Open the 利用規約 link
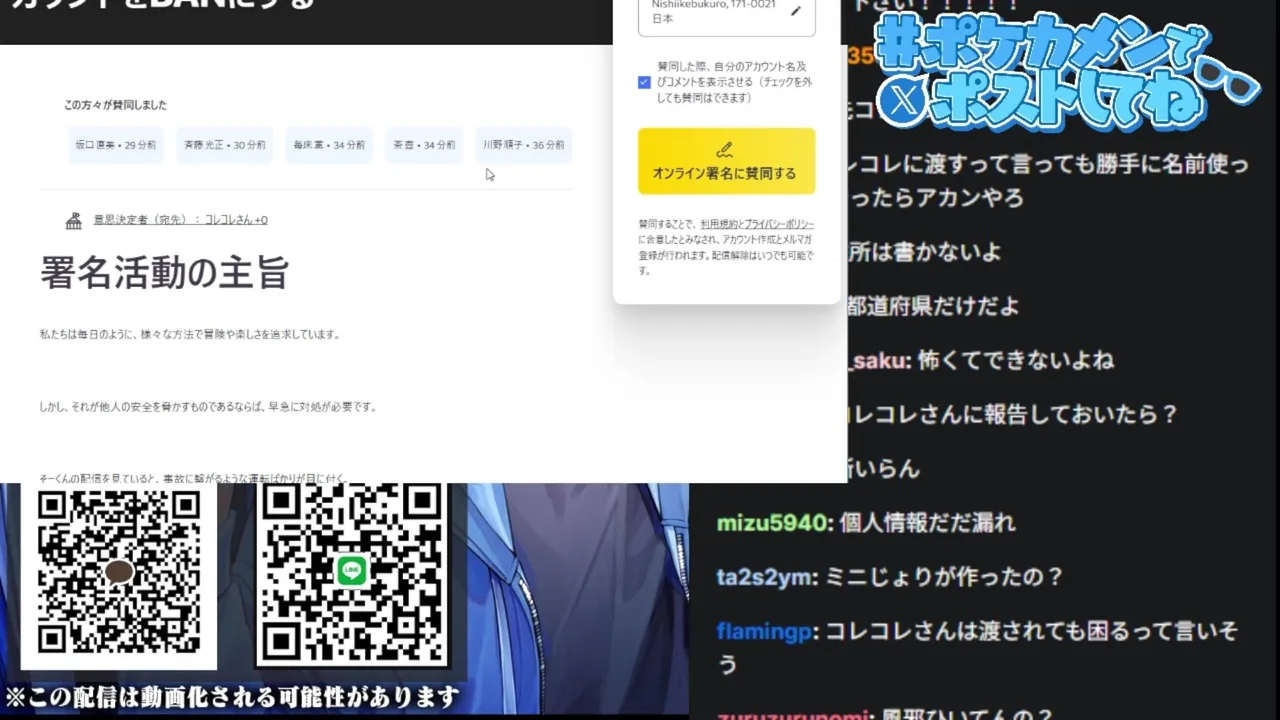 click(x=719, y=225)
